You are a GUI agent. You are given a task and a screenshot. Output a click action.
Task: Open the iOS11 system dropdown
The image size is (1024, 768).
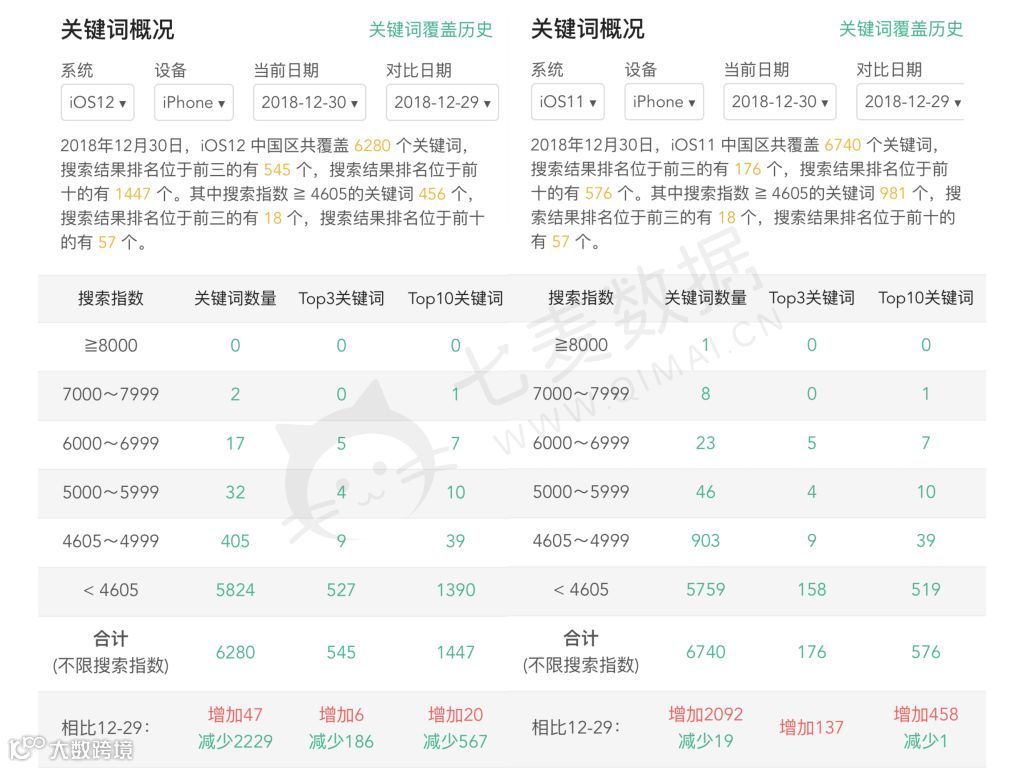click(x=568, y=102)
